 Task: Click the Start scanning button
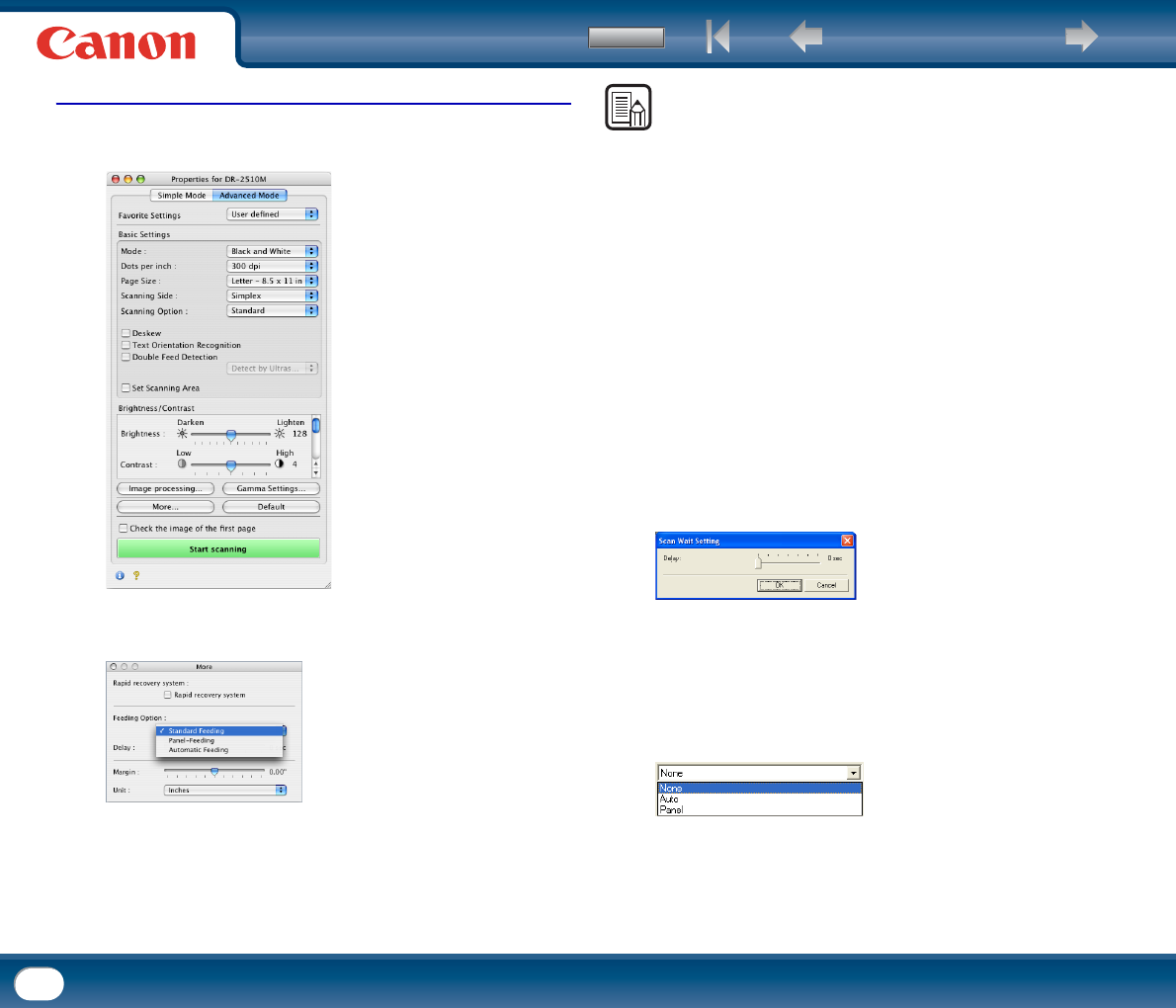tap(218, 549)
